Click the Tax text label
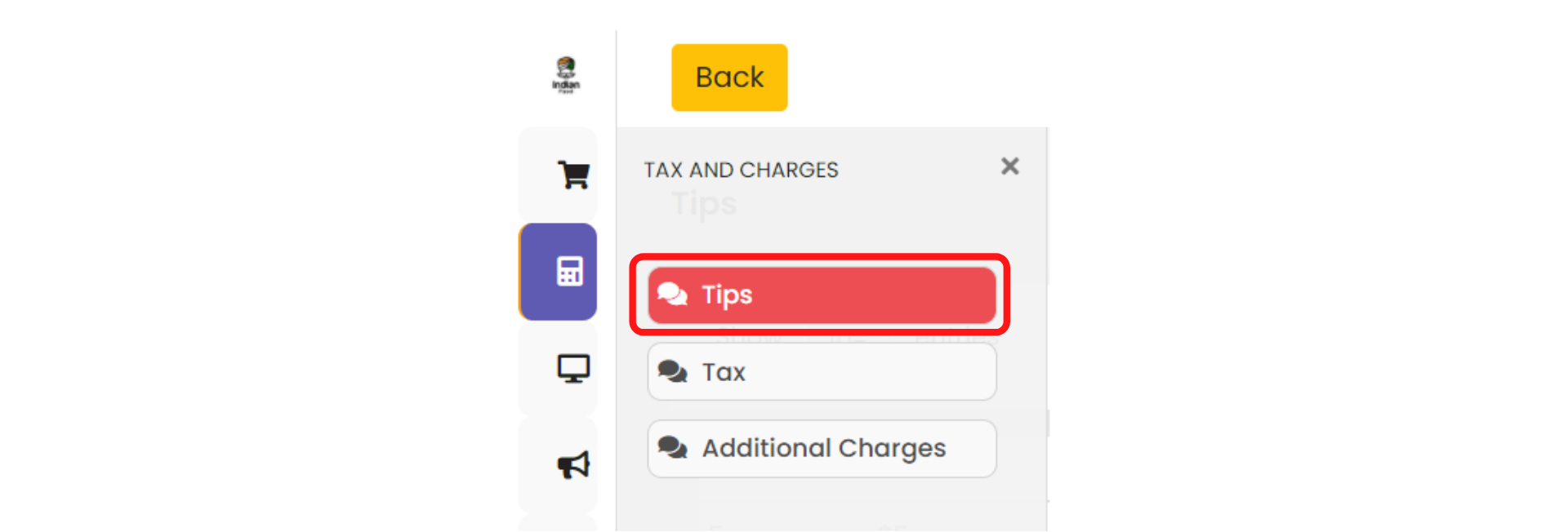Viewport: 1568px width, 532px height. point(724,372)
